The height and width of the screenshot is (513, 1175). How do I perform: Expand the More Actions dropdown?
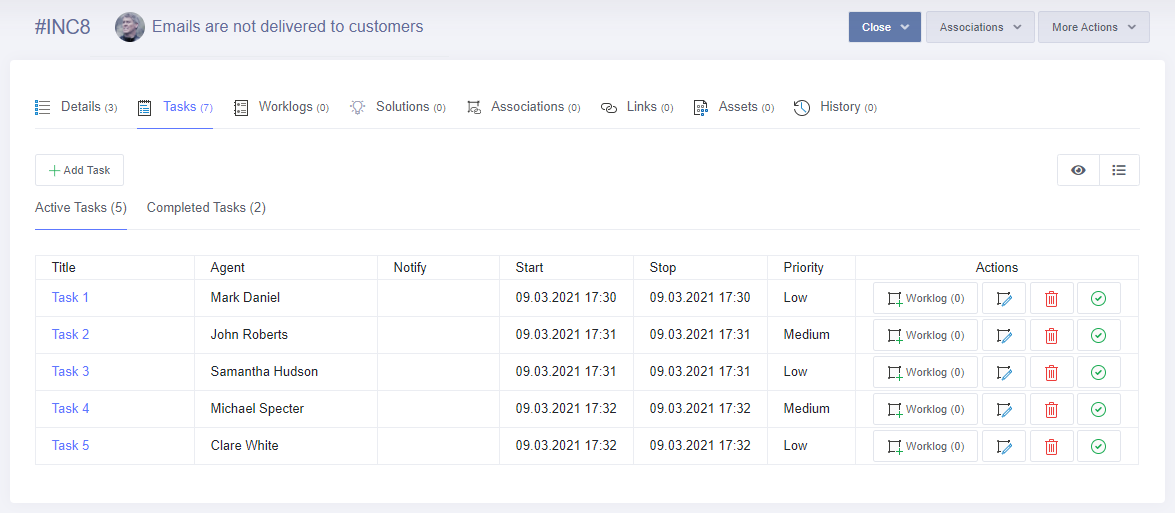(1093, 27)
